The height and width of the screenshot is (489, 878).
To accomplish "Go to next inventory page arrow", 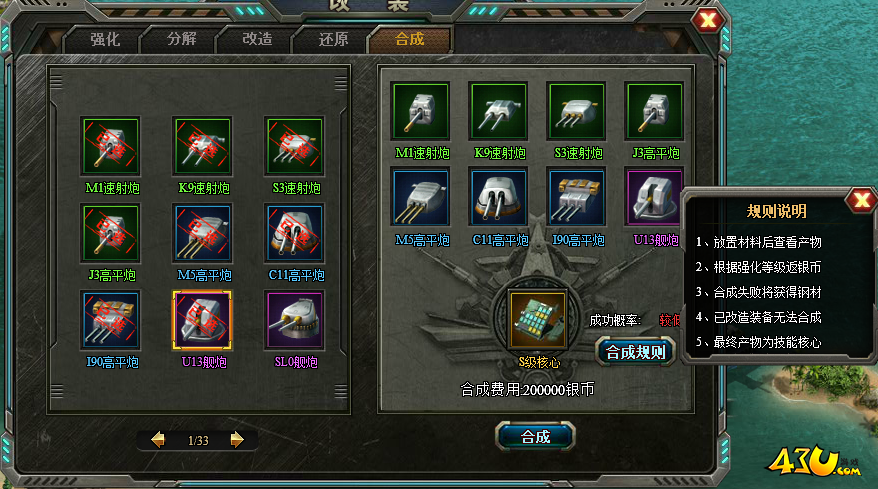I will click(x=237, y=440).
